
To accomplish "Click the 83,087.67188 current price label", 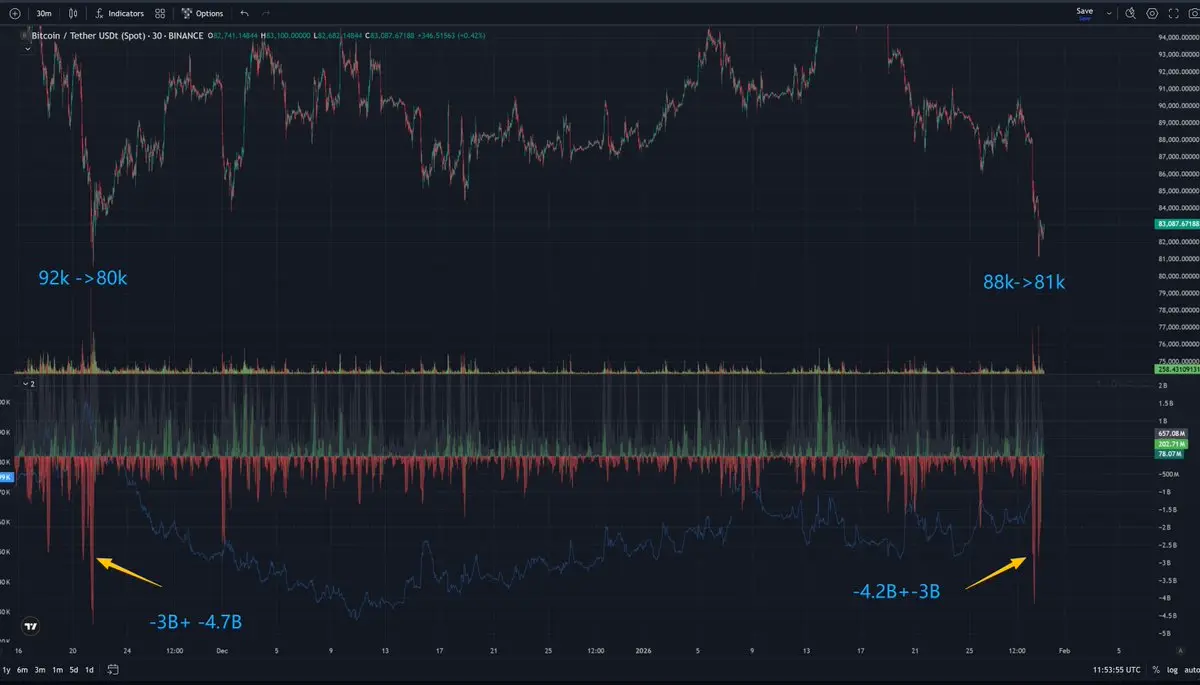I will (1176, 225).
